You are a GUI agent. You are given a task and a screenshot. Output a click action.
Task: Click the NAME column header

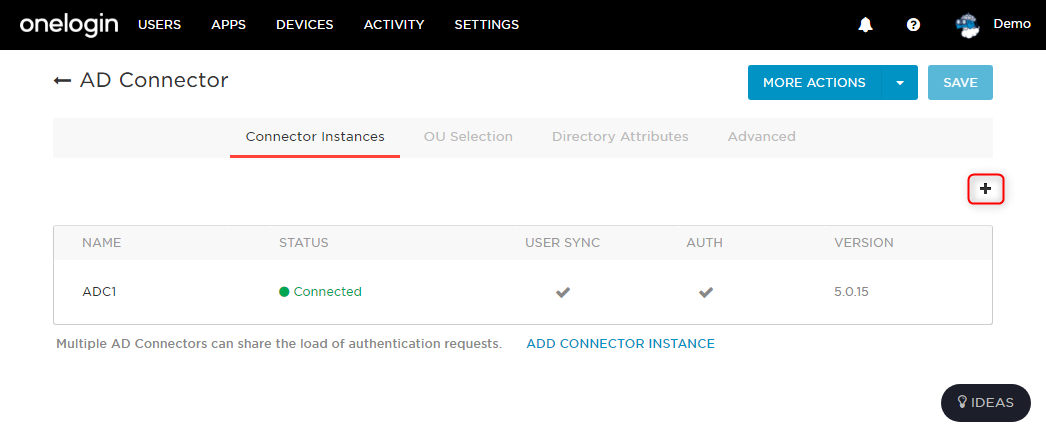[x=101, y=243]
